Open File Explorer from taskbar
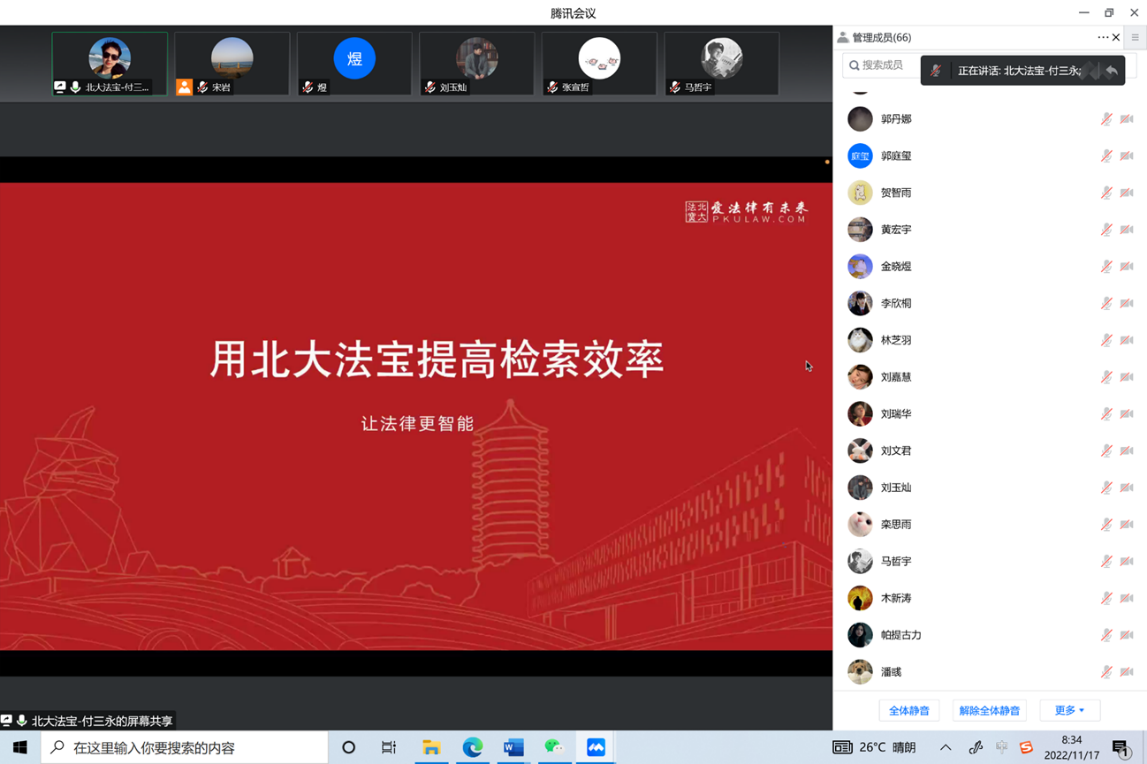Image resolution: width=1147 pixels, height=764 pixels. pyautogui.click(x=432, y=747)
